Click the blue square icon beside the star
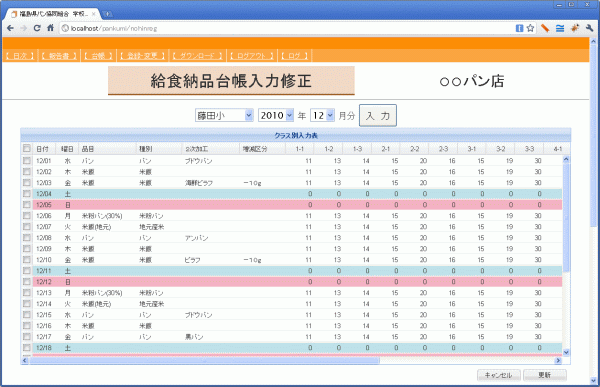600x387 pixels. (519, 28)
